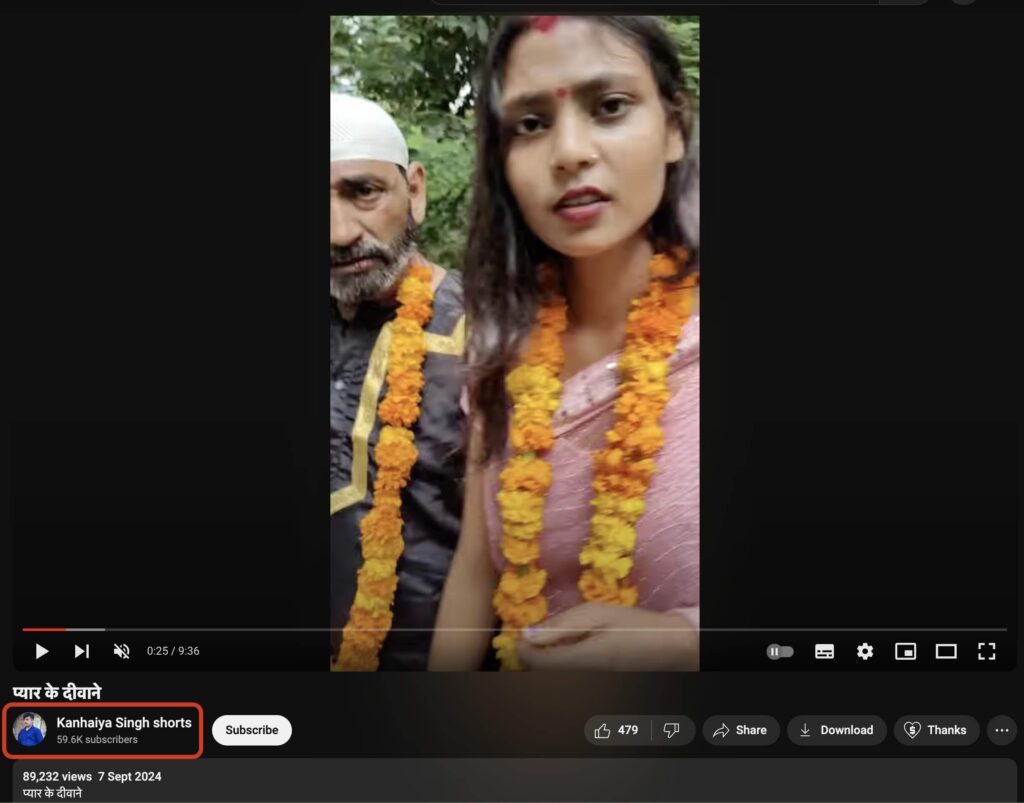Click the video title प्यार के दीवाने

[x=57, y=692]
